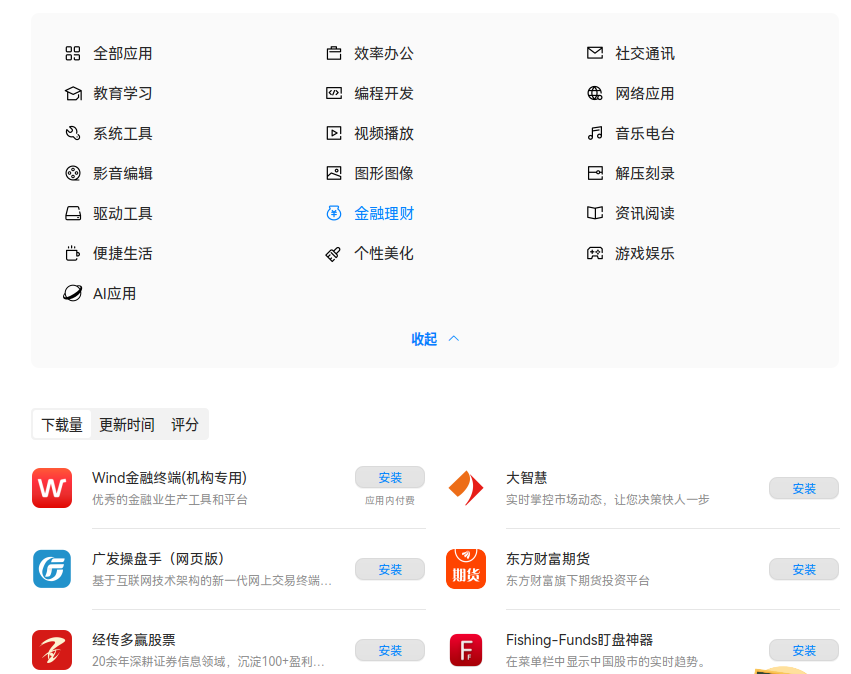
Task: Install Wind金融终端(机构专用)
Action: point(390,478)
